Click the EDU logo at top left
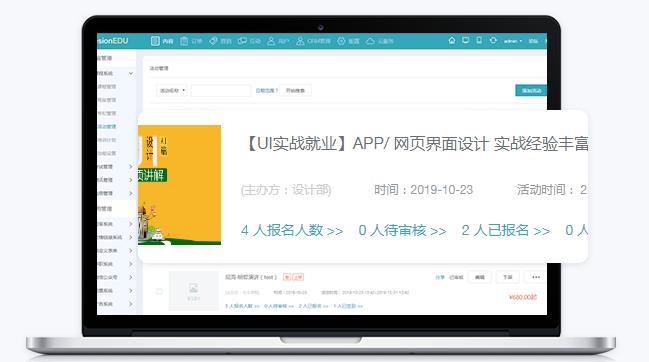 113,41
